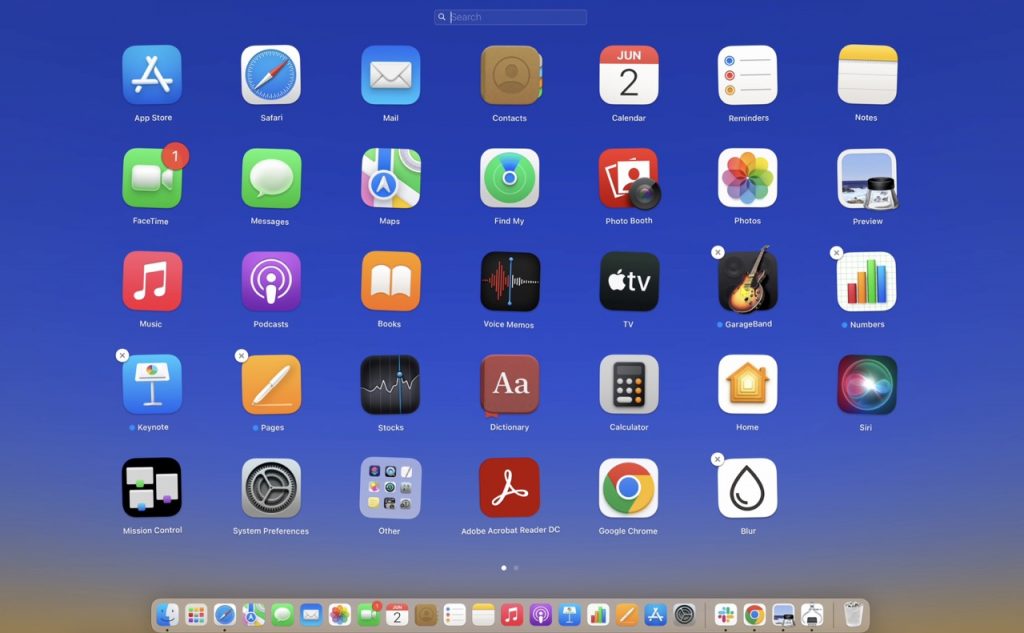Open the Voice Memos app
1024x633 pixels.
[x=510, y=282]
